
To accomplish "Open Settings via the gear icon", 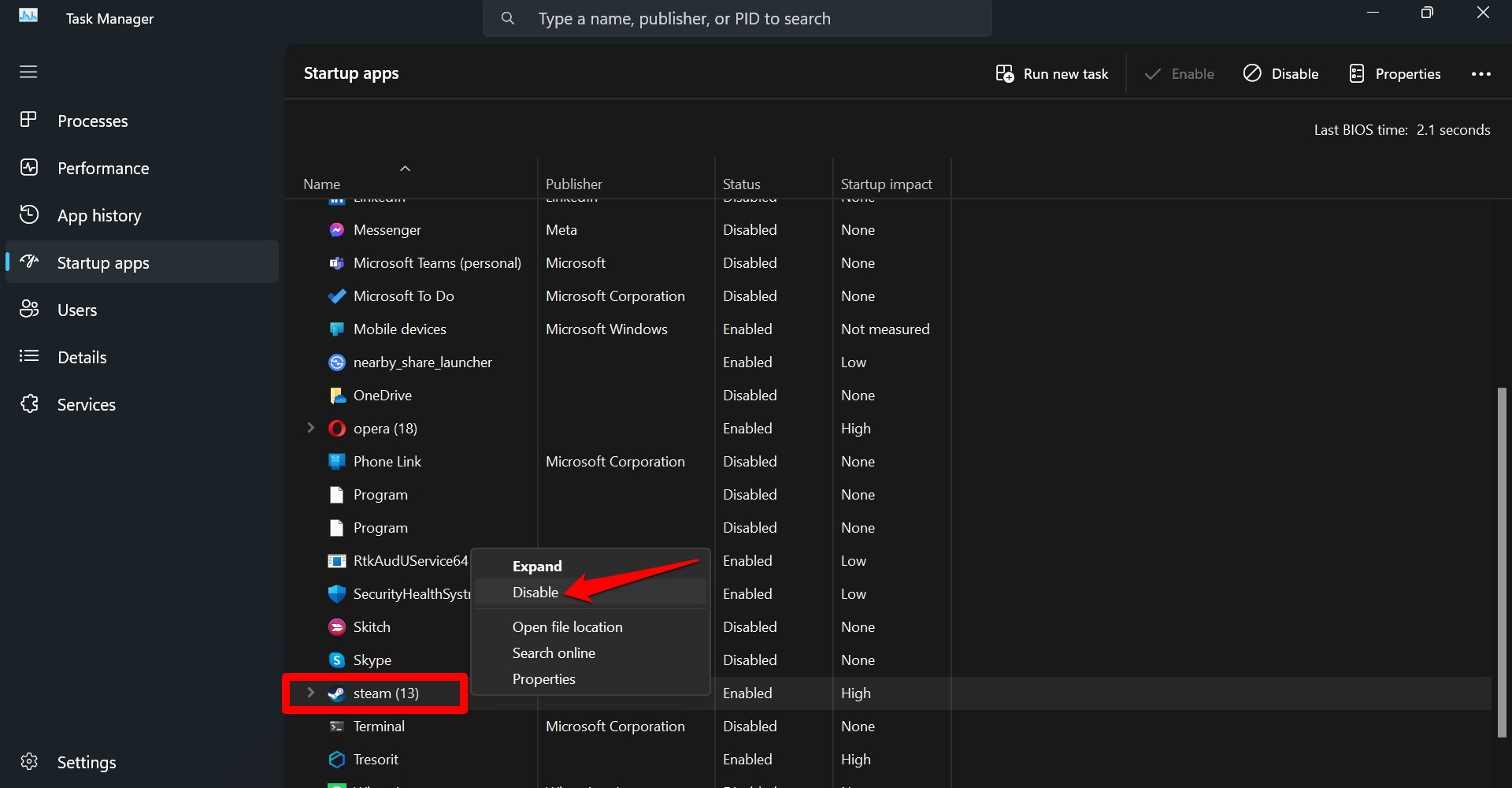I will 28,761.
